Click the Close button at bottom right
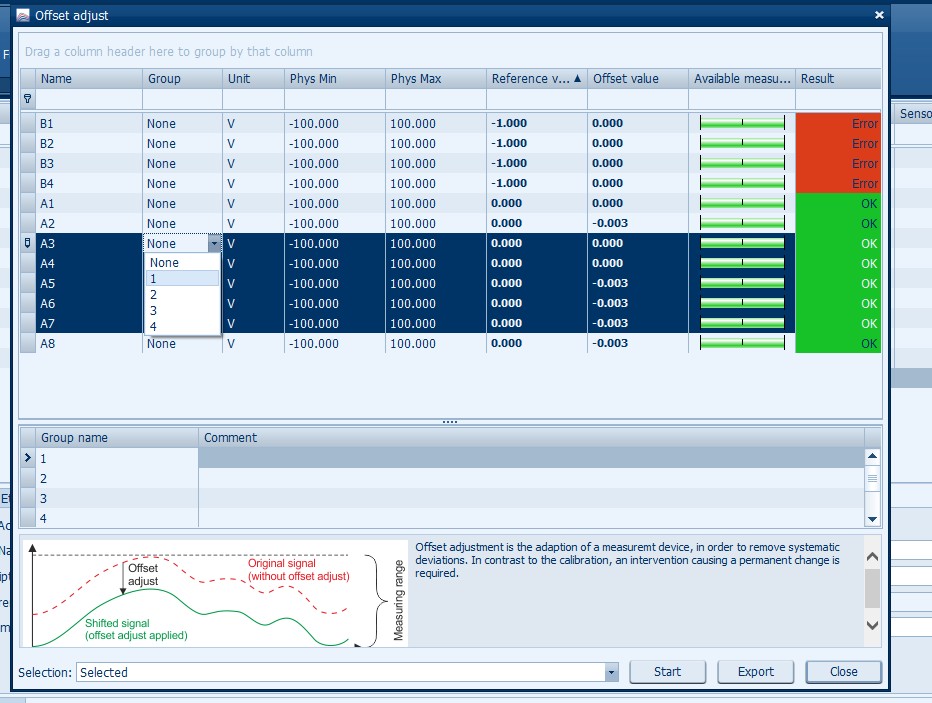Image resolution: width=932 pixels, height=703 pixels. pos(843,672)
